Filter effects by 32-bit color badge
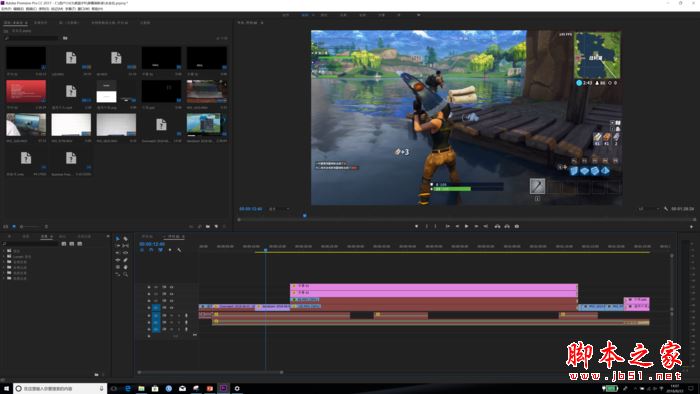700x394 pixels. pos(71,244)
